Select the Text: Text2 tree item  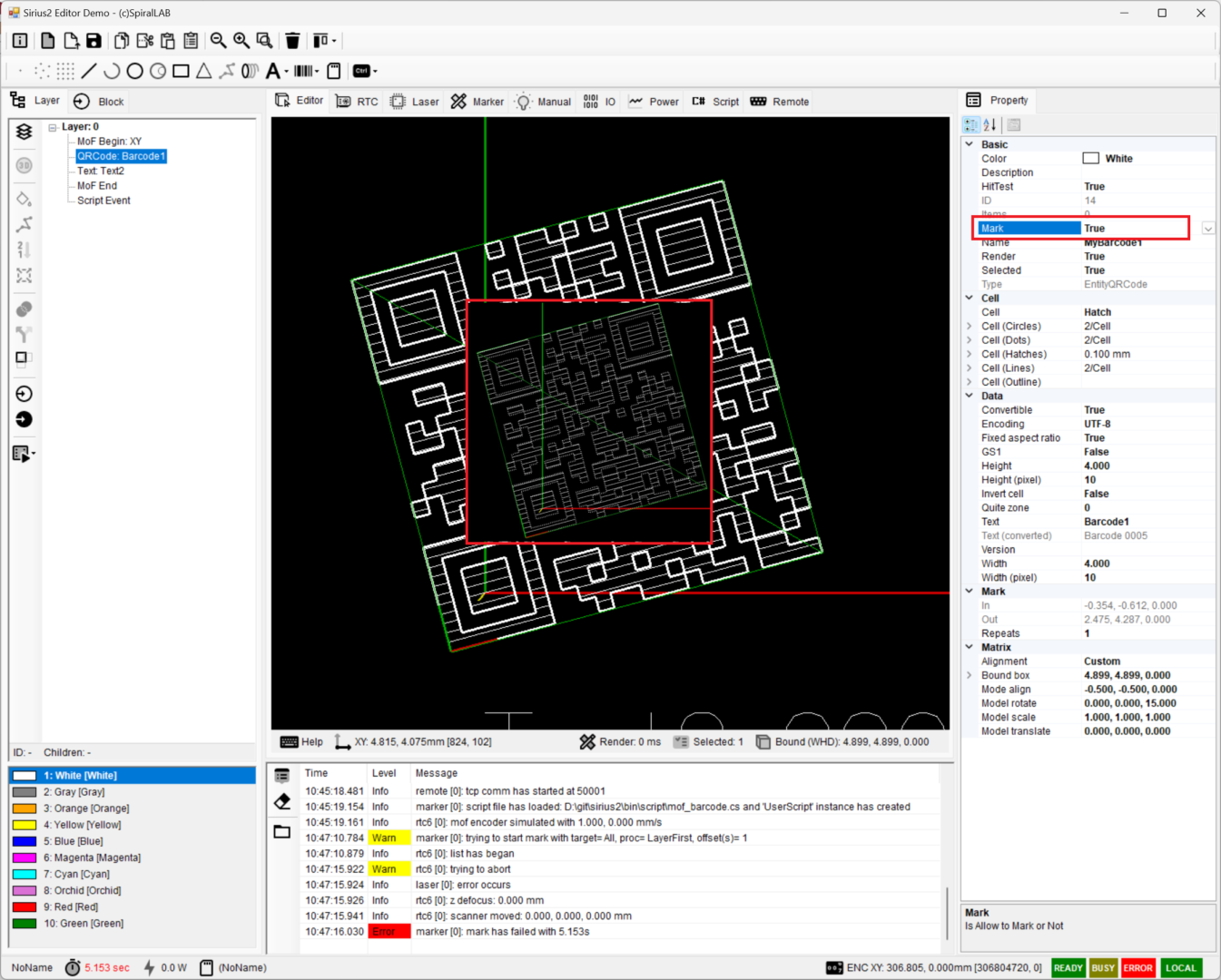point(101,171)
